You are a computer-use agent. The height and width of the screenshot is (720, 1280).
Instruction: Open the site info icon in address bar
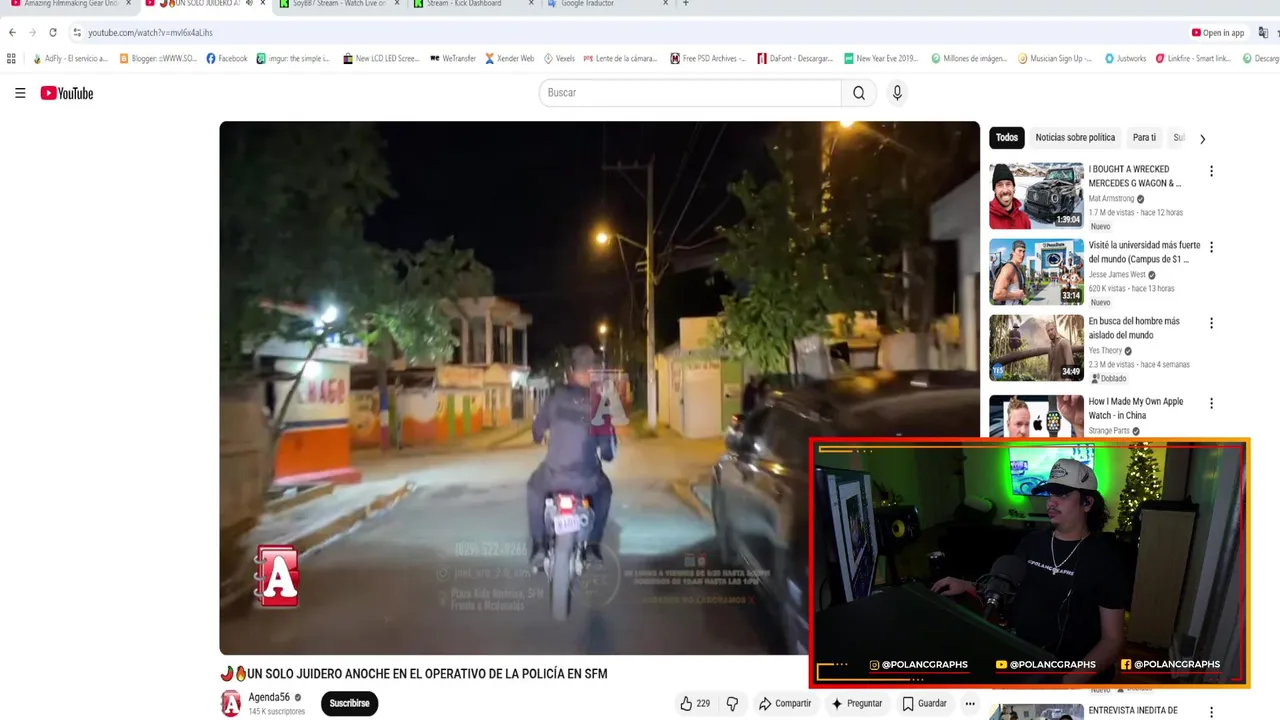point(77,33)
